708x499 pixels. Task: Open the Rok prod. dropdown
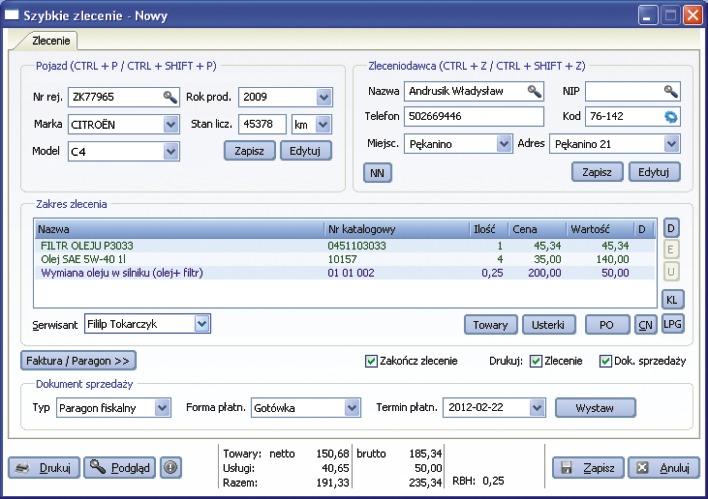click(x=324, y=97)
